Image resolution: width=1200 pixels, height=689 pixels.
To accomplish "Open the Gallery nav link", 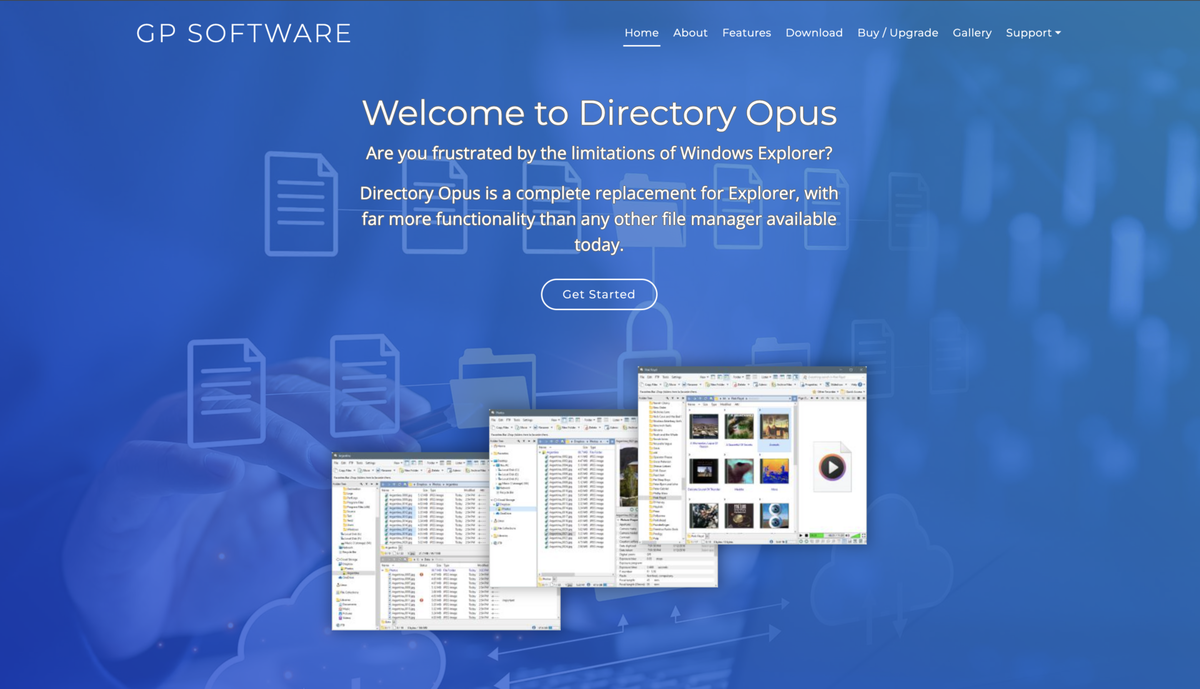I will (x=972, y=33).
